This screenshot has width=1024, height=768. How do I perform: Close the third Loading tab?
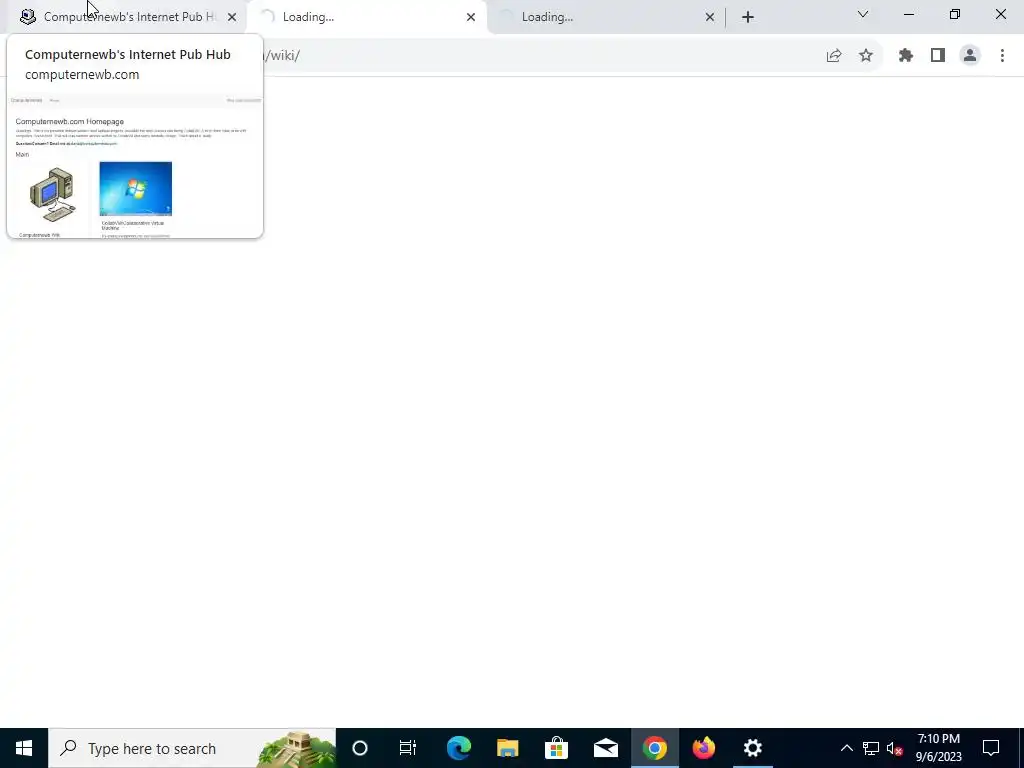pyautogui.click(x=710, y=17)
